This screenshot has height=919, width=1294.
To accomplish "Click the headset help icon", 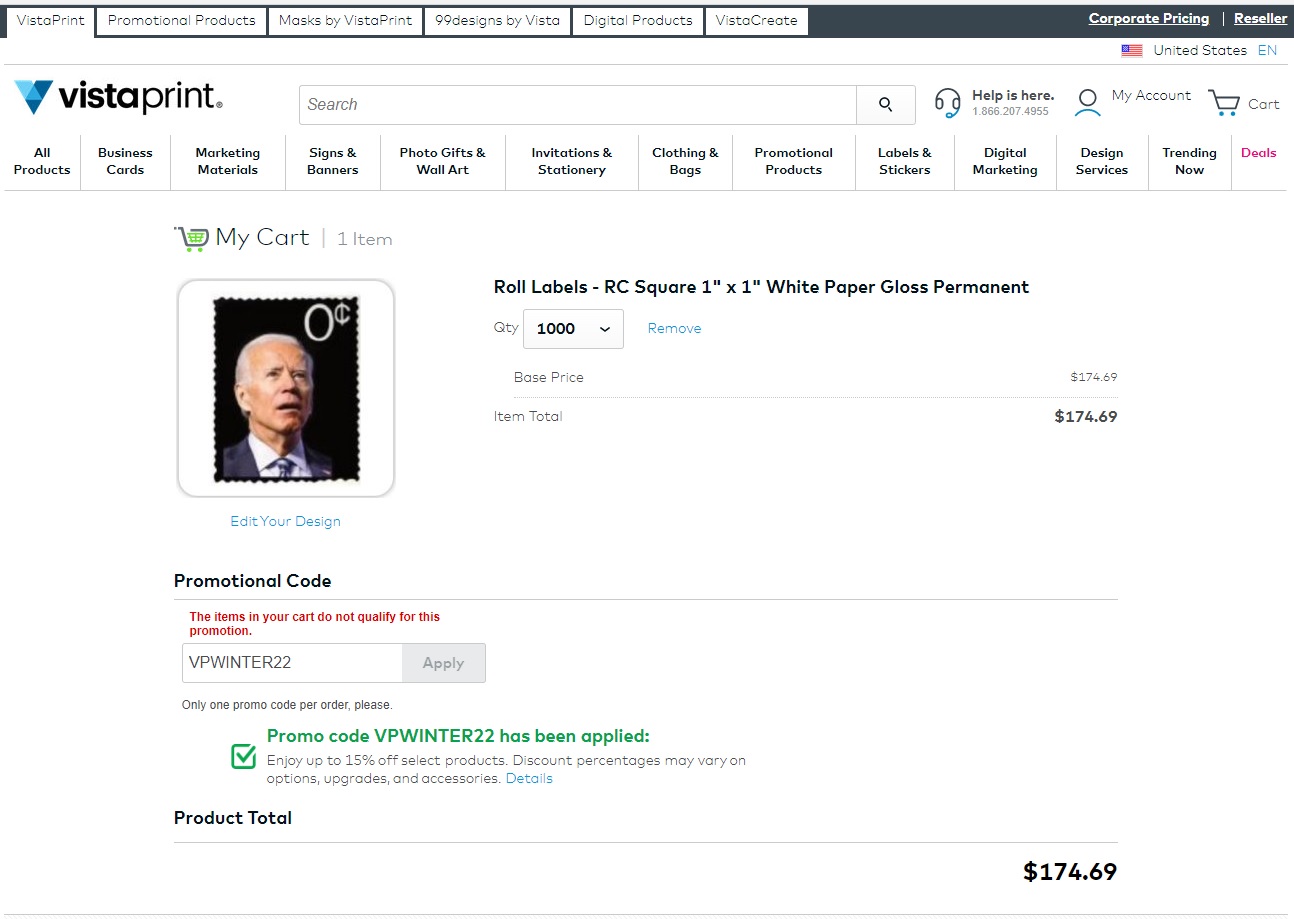I will [947, 103].
